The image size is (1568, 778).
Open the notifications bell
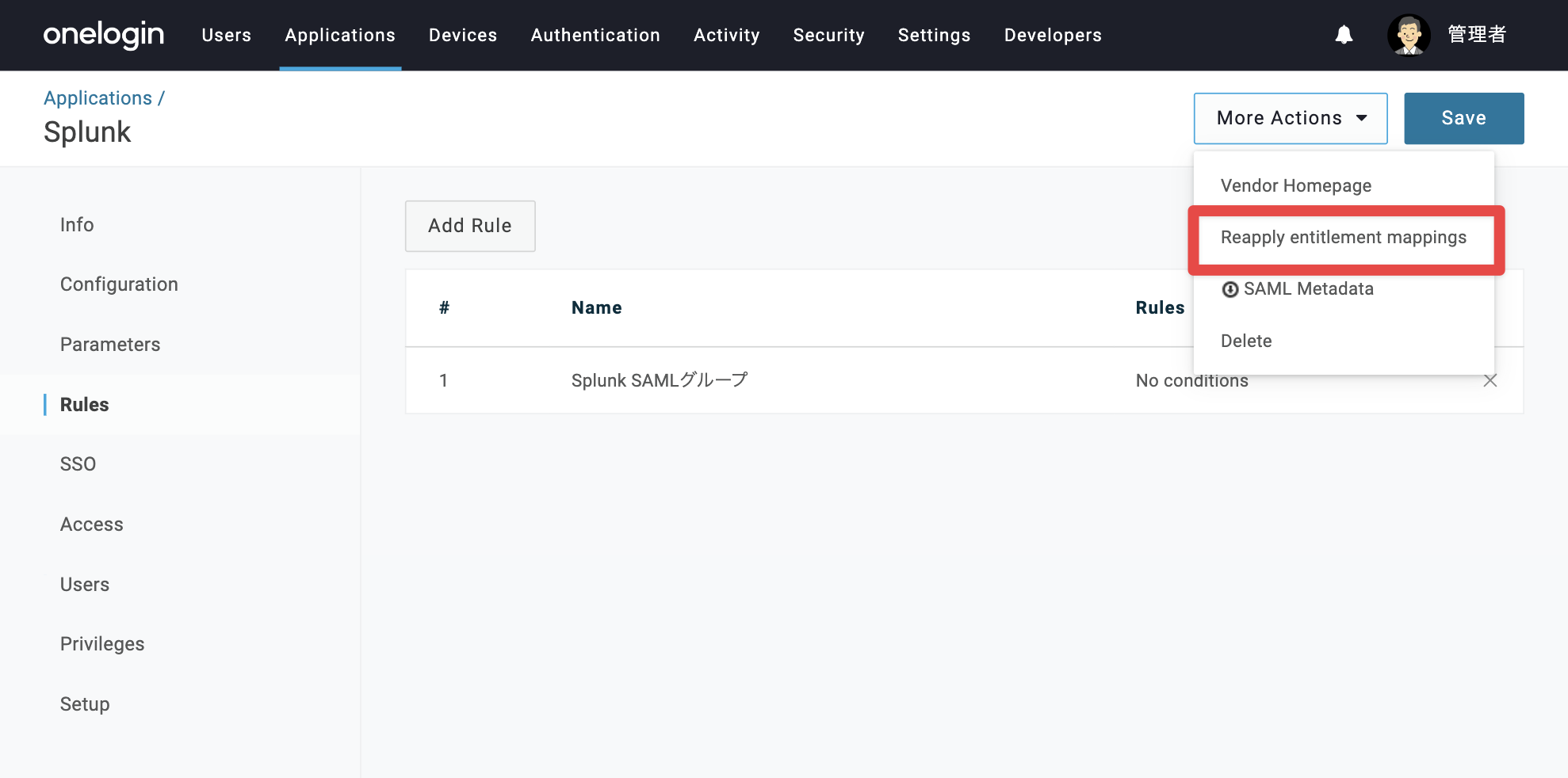[1344, 35]
